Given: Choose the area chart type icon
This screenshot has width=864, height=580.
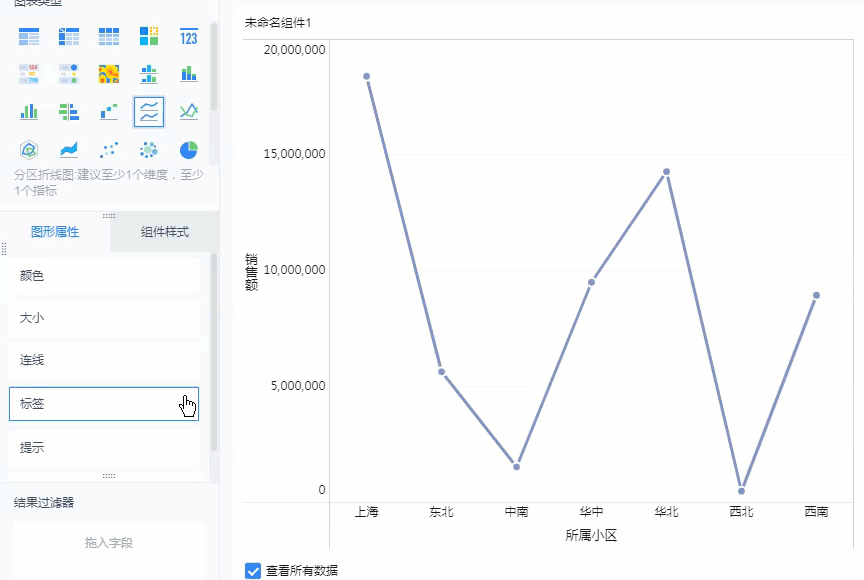Looking at the screenshot, I should click(x=69, y=150).
